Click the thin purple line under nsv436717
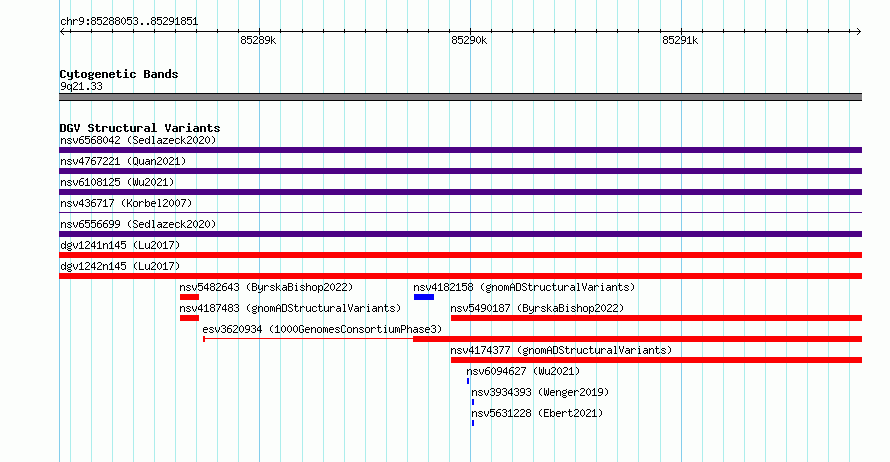Viewport: 890px width, 462px height. click(460, 213)
